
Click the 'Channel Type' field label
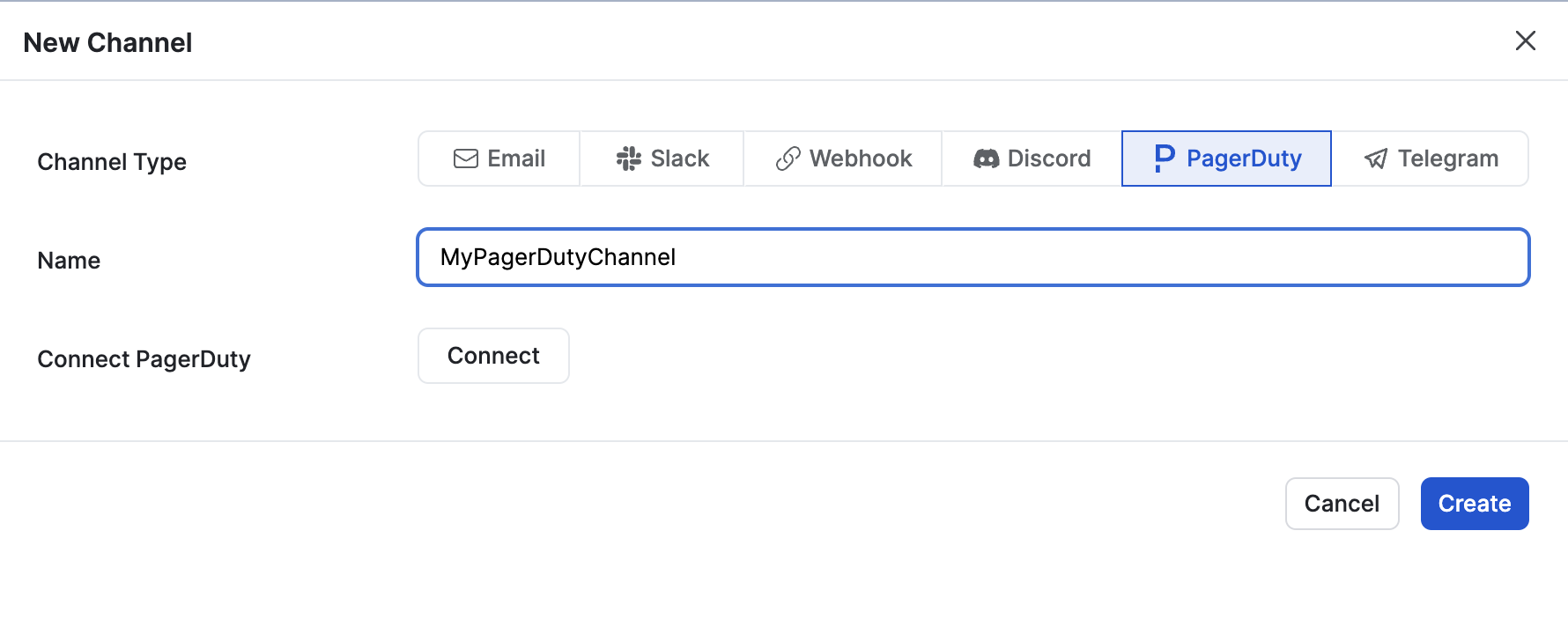tap(112, 162)
